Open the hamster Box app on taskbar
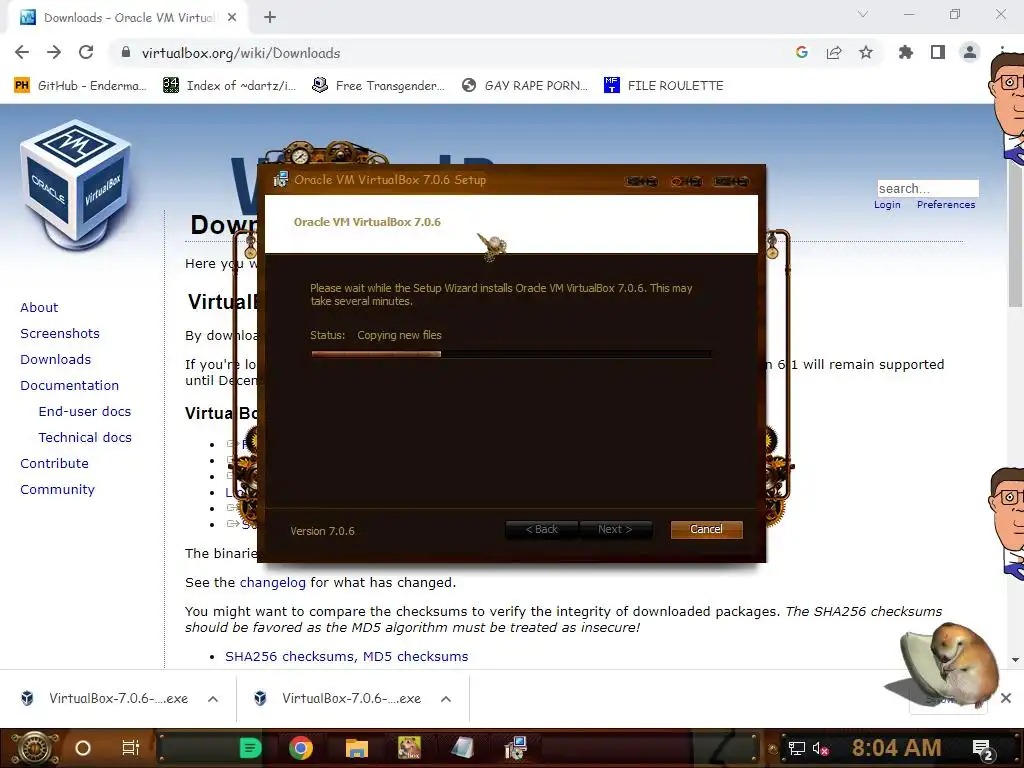The image size is (1024, 768). [409, 748]
